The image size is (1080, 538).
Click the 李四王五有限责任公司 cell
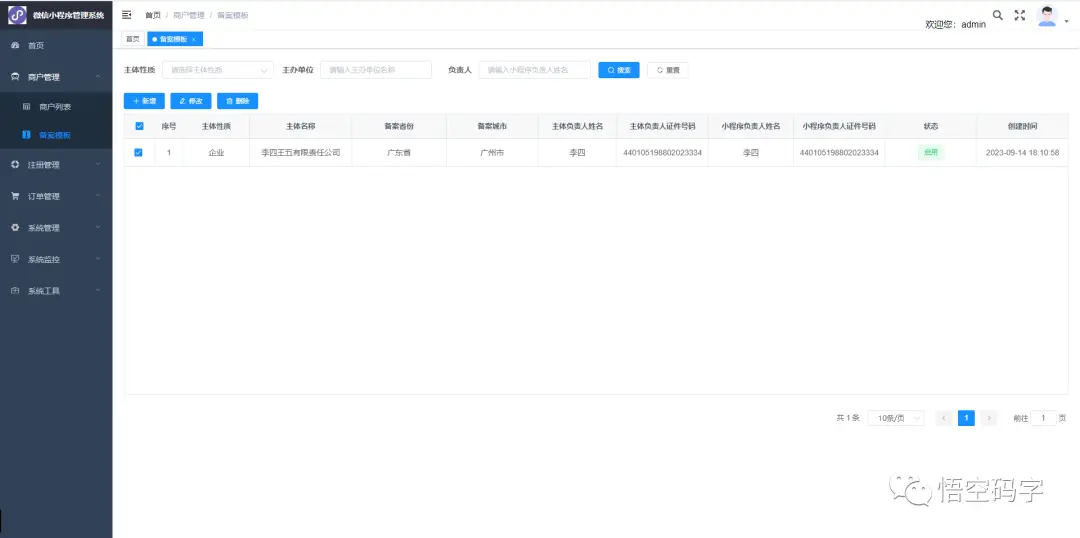coord(300,153)
